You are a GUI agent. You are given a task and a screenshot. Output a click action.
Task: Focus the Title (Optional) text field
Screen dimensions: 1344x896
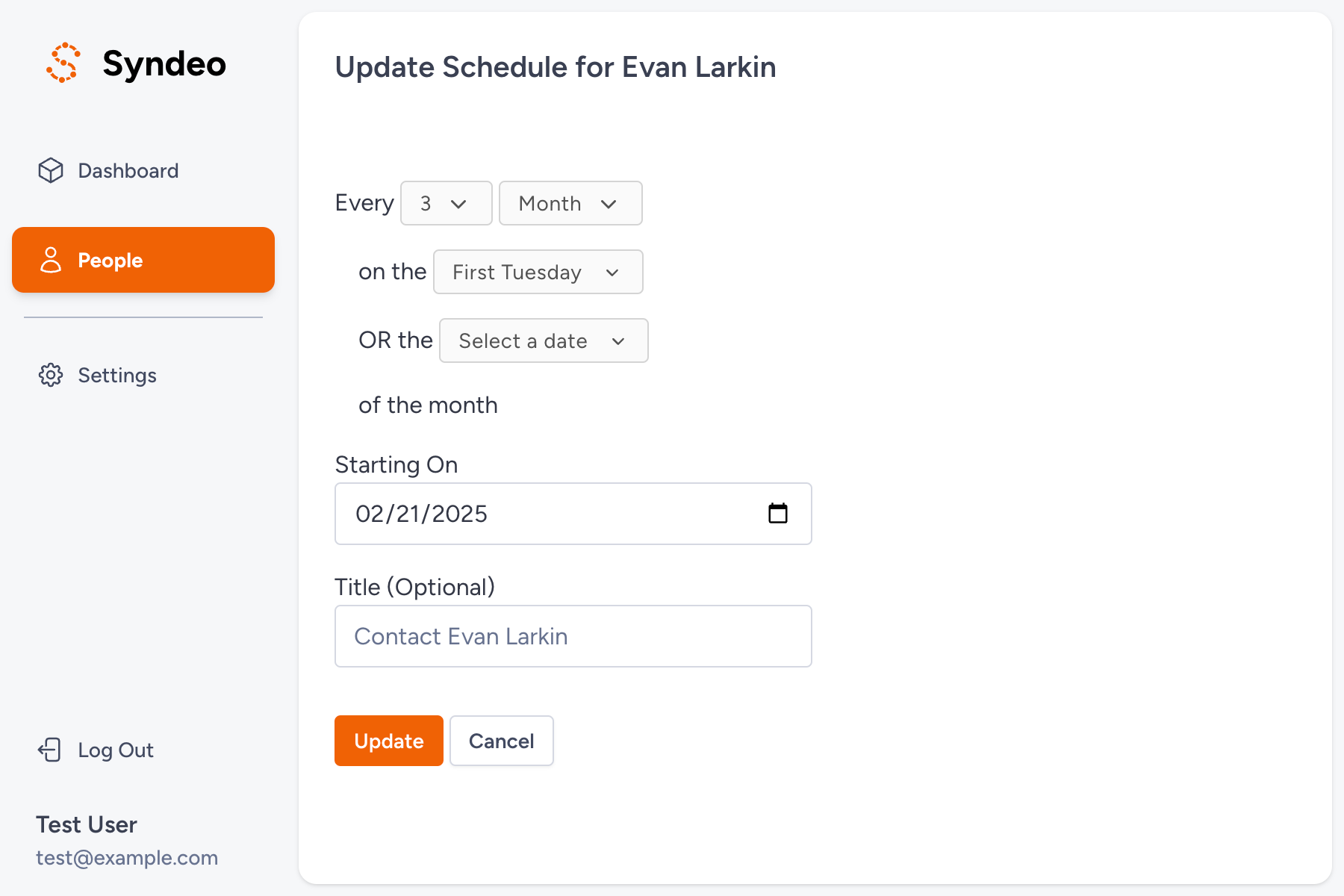click(573, 636)
